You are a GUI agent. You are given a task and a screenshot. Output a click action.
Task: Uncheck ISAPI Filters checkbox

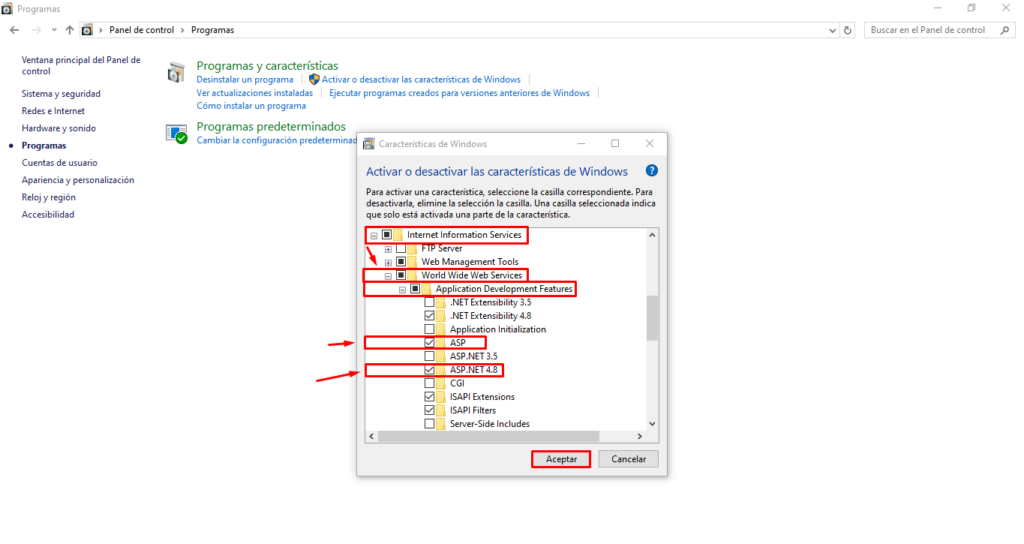coord(429,410)
